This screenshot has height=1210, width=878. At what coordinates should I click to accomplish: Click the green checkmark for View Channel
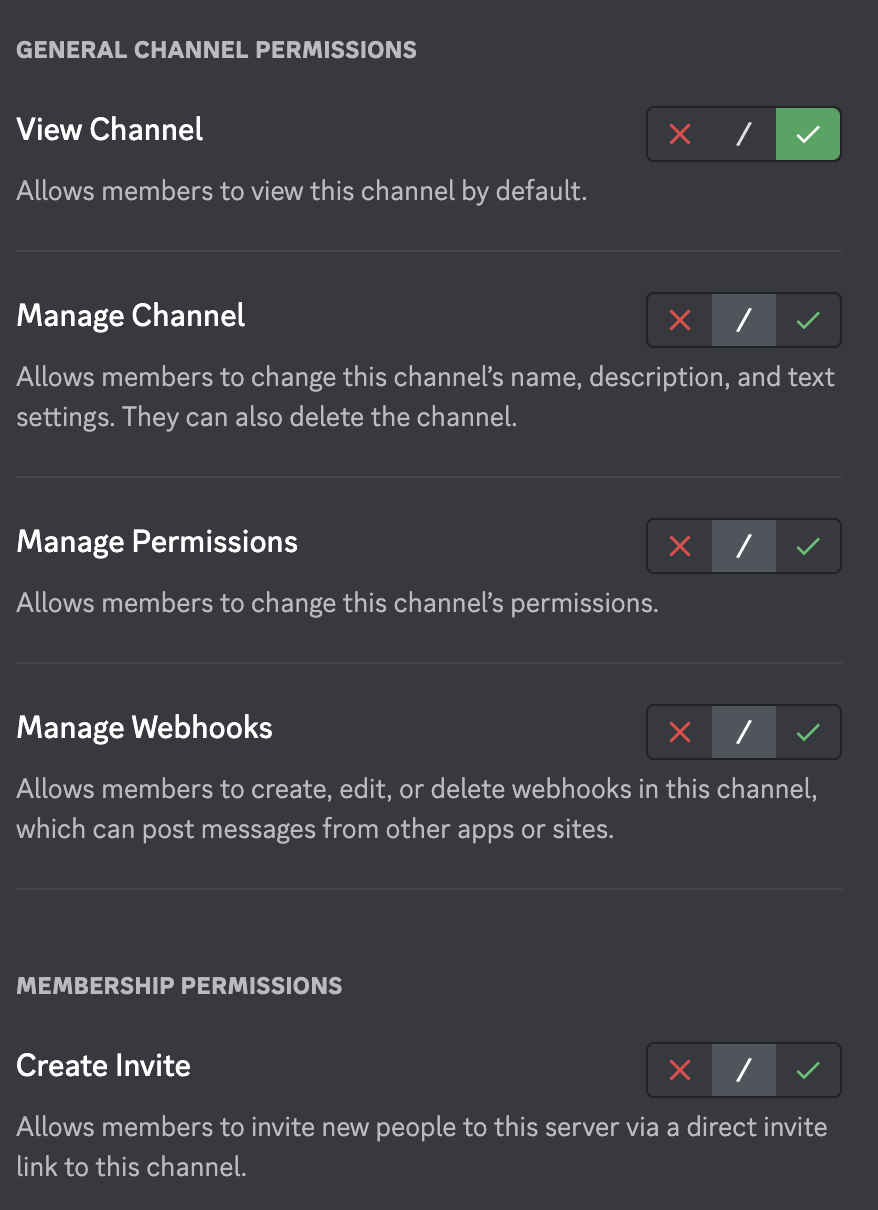pos(808,134)
